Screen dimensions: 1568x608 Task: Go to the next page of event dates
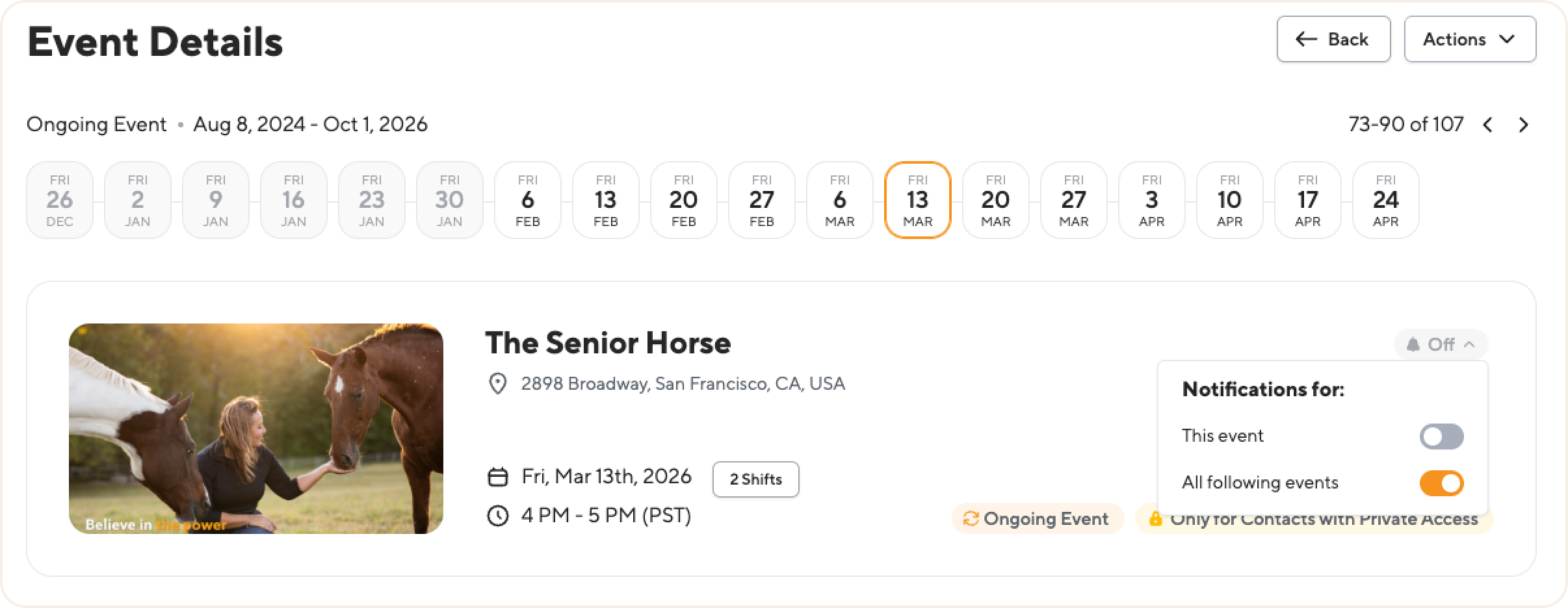coord(1523,125)
